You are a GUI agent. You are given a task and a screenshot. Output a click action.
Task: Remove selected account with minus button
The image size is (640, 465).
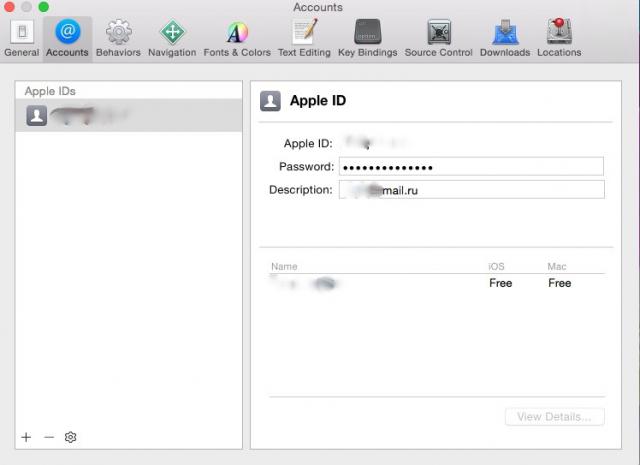coord(49,437)
